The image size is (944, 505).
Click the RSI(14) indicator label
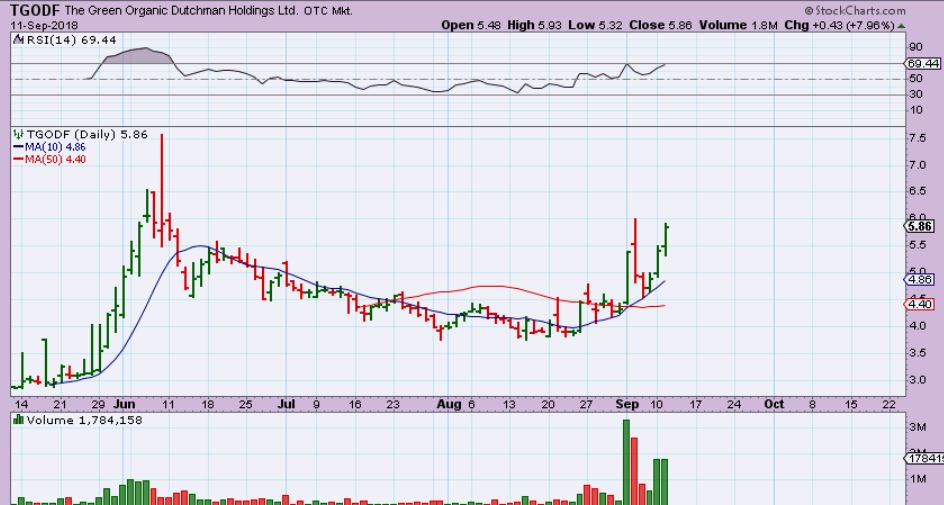44,39
